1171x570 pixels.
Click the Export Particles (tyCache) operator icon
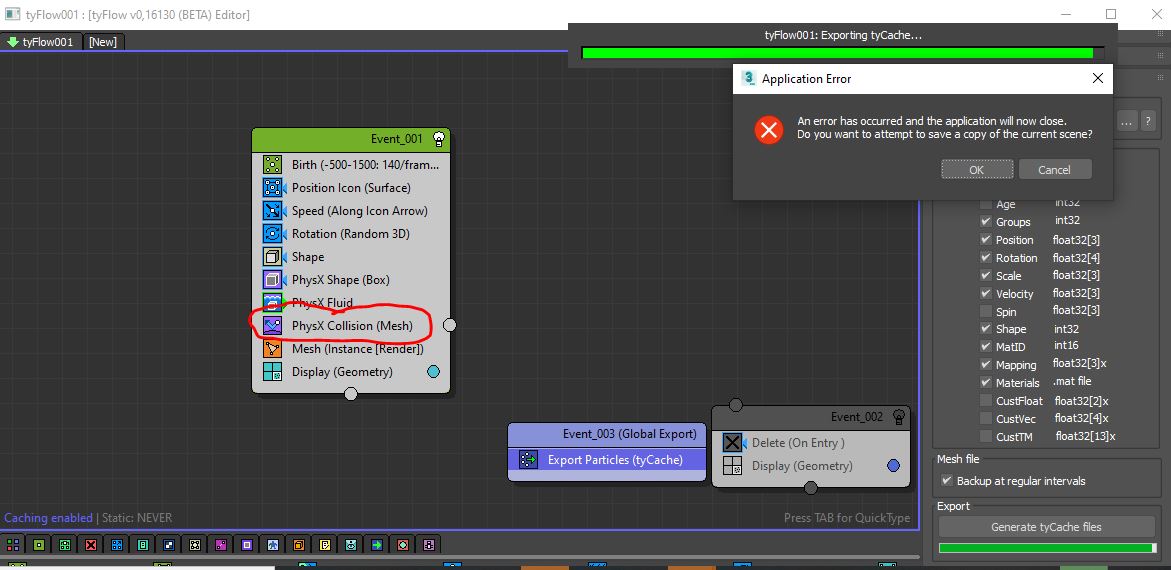527,460
